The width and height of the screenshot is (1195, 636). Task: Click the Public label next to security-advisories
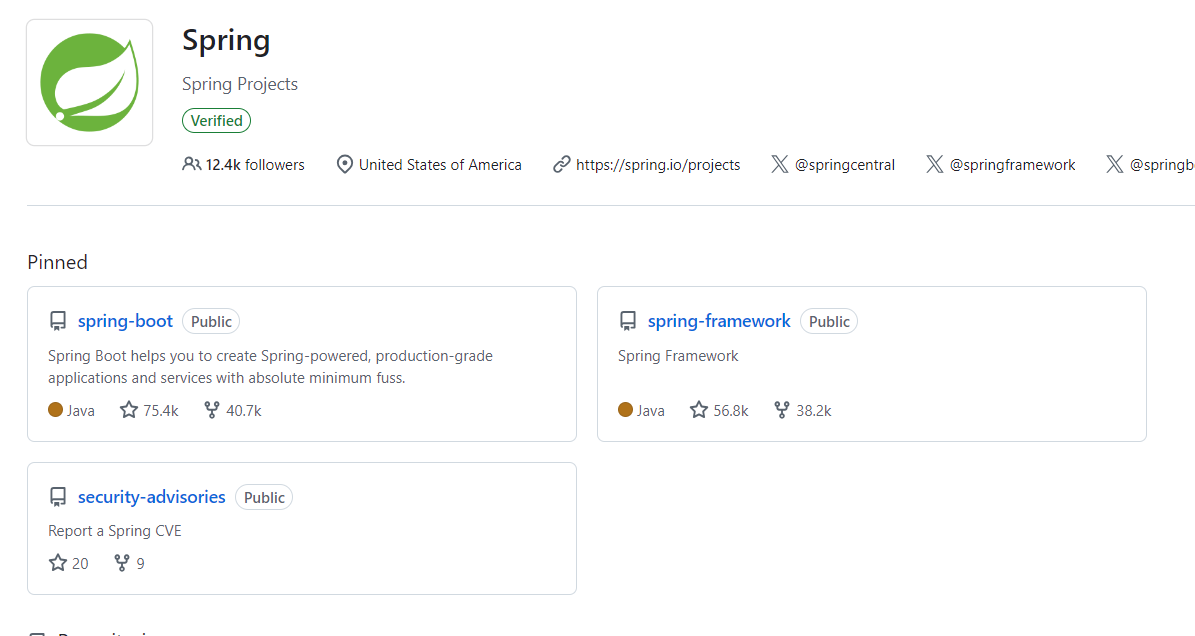tap(264, 497)
